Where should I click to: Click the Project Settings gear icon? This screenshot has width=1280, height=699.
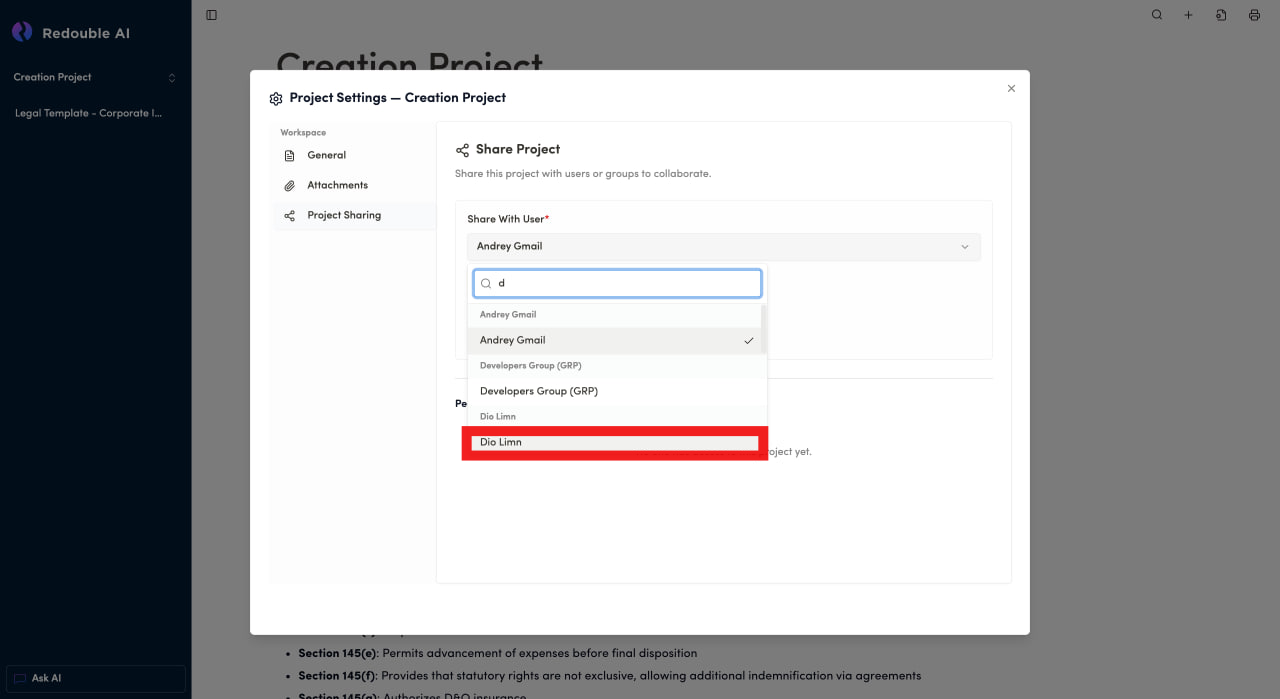tap(276, 99)
